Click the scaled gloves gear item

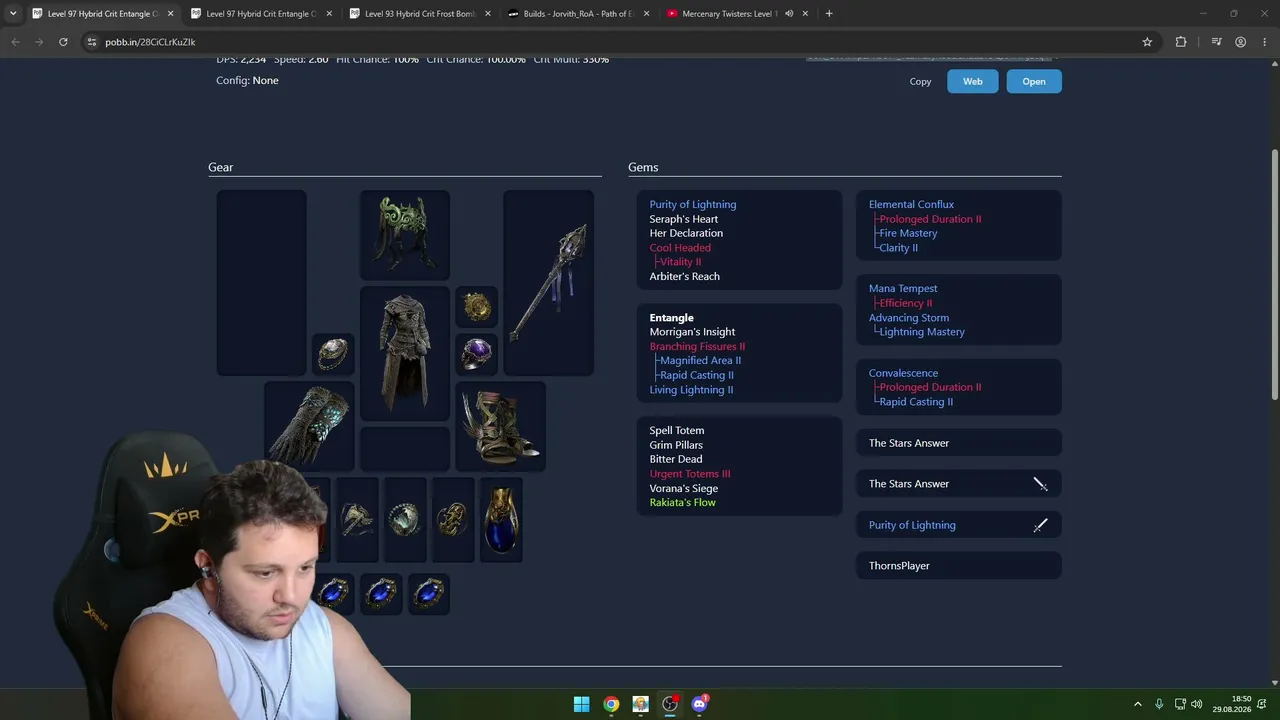tap(309, 426)
